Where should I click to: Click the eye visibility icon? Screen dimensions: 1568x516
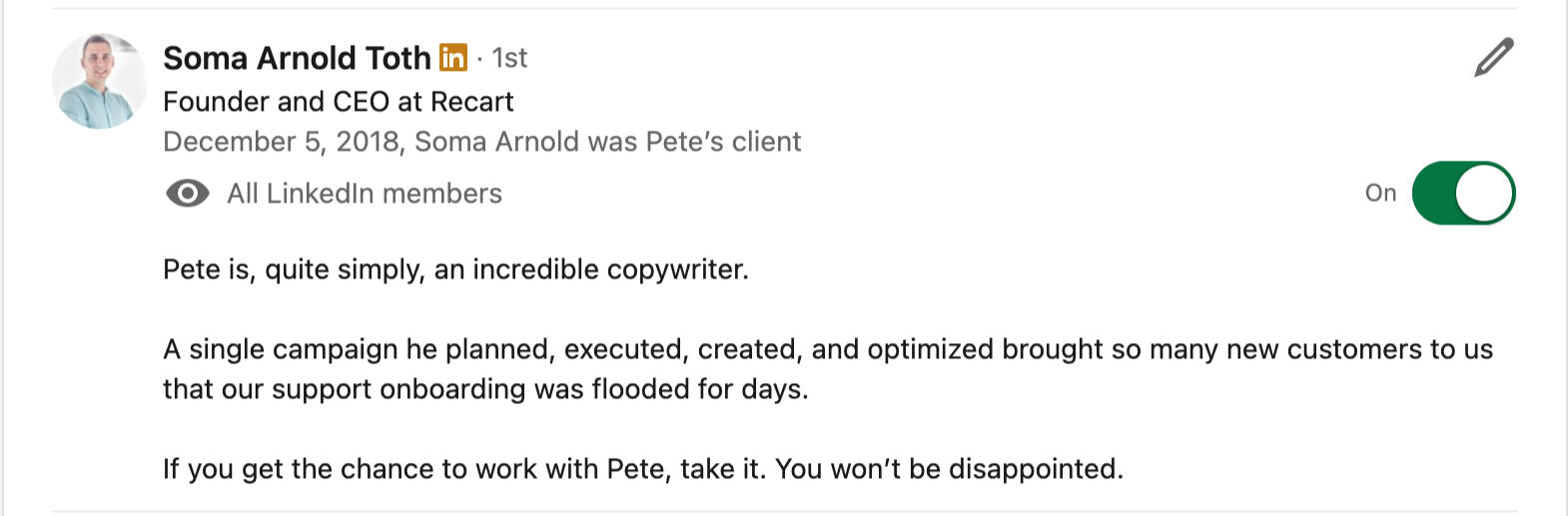pyautogui.click(x=187, y=193)
